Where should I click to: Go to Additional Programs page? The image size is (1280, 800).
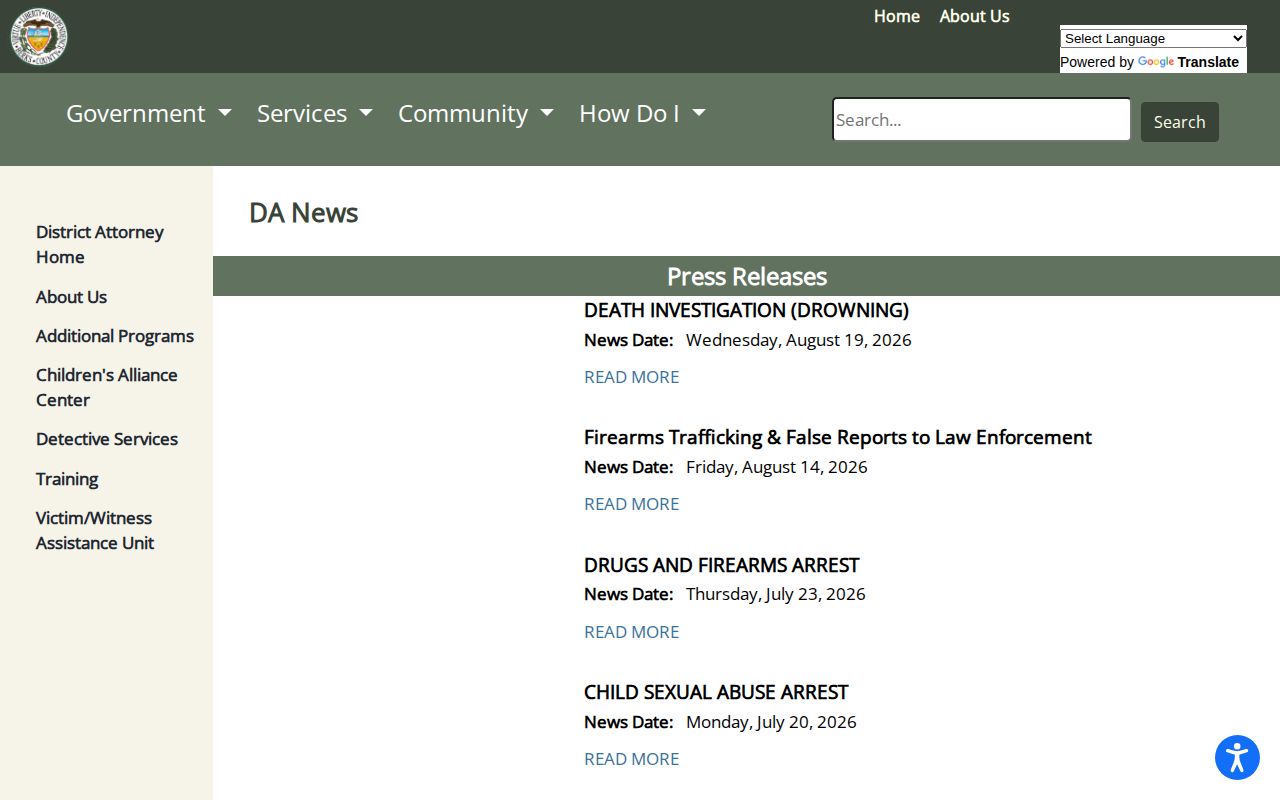point(115,336)
